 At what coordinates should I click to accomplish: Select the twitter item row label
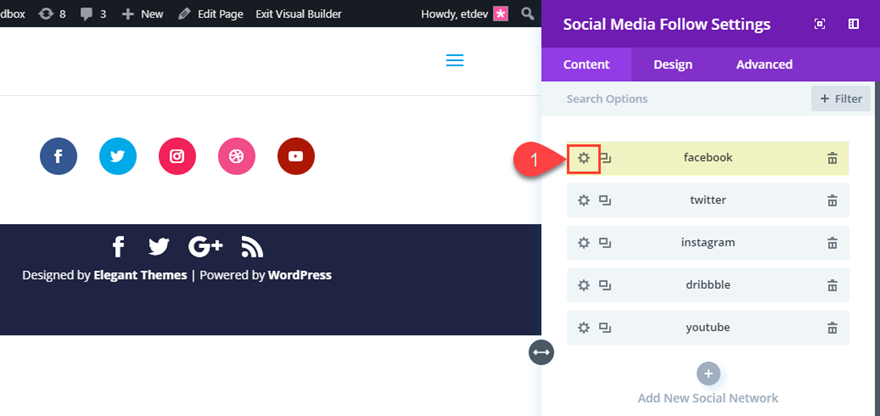click(708, 200)
